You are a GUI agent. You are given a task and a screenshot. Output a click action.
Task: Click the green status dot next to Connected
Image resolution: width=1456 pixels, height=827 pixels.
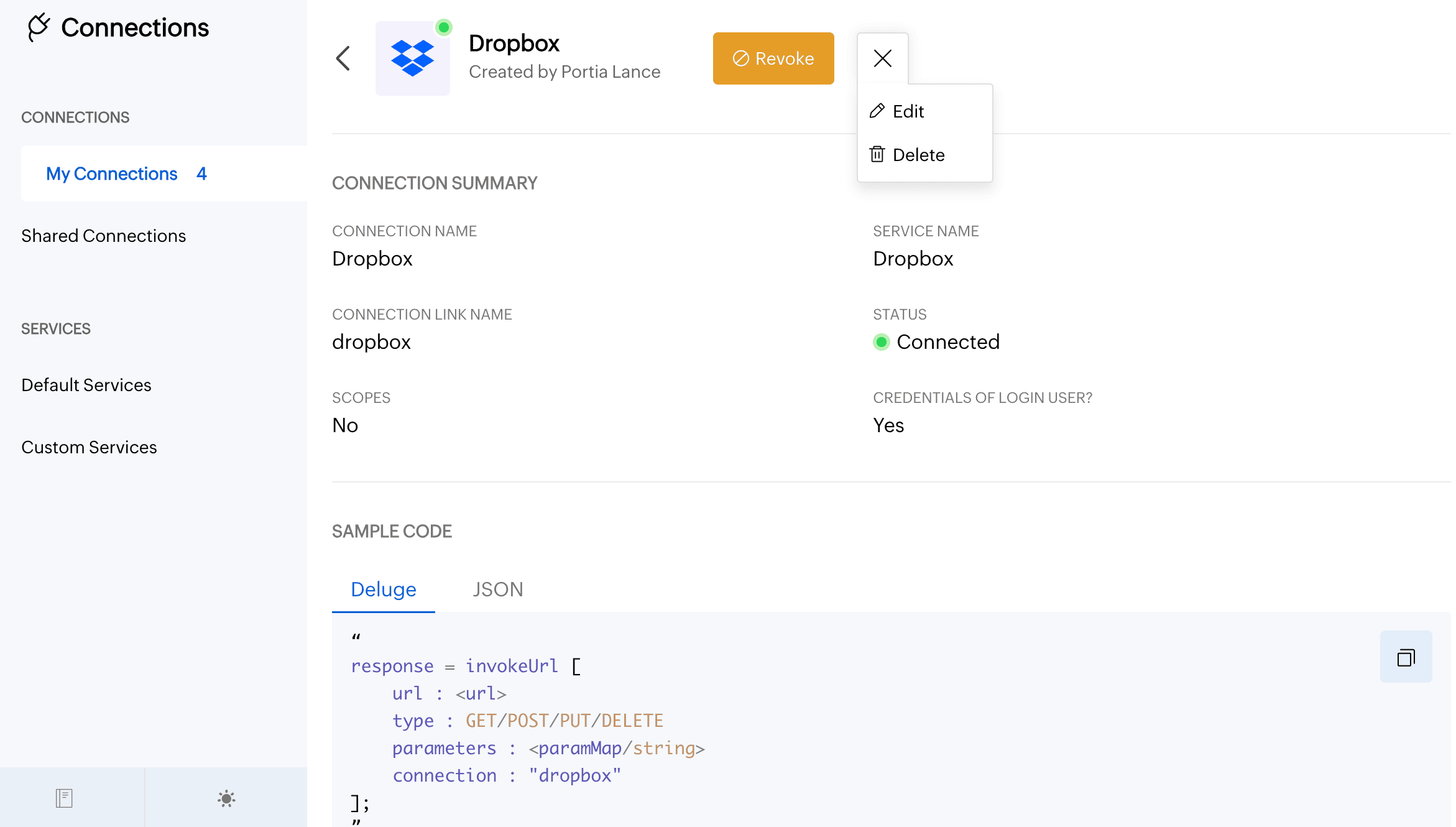882,342
